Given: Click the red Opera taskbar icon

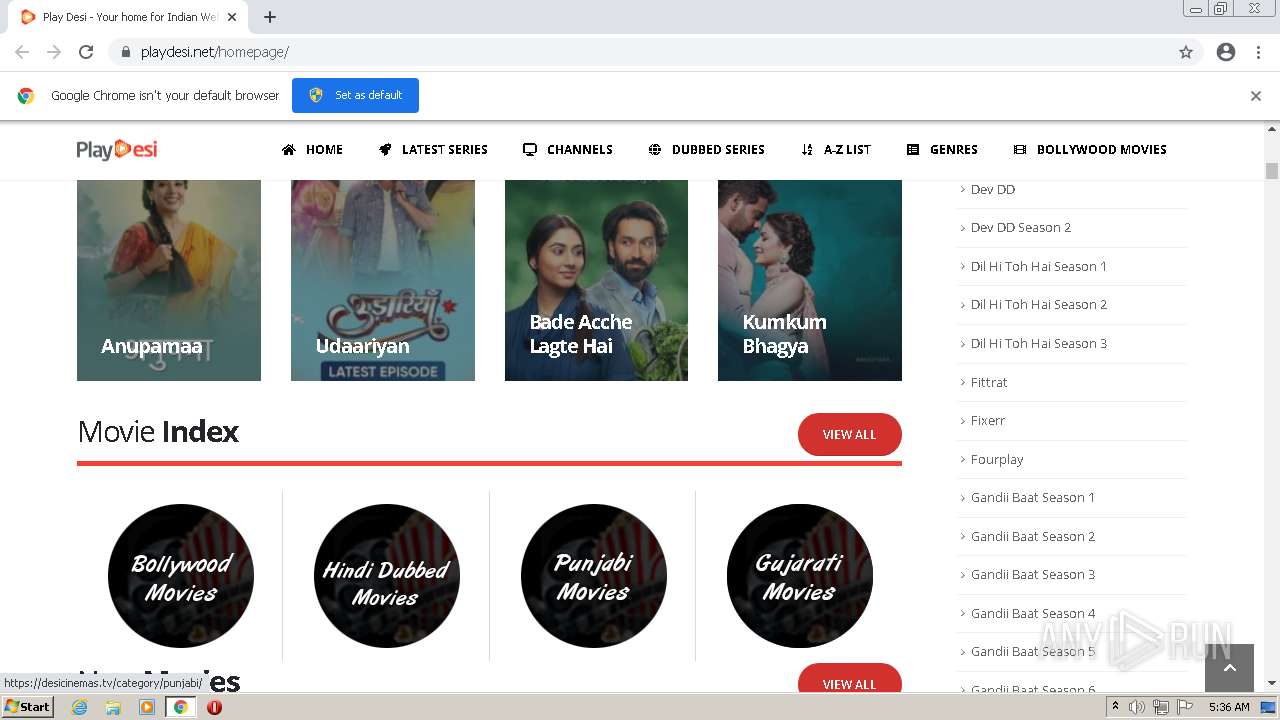Looking at the screenshot, I should click(214, 707).
